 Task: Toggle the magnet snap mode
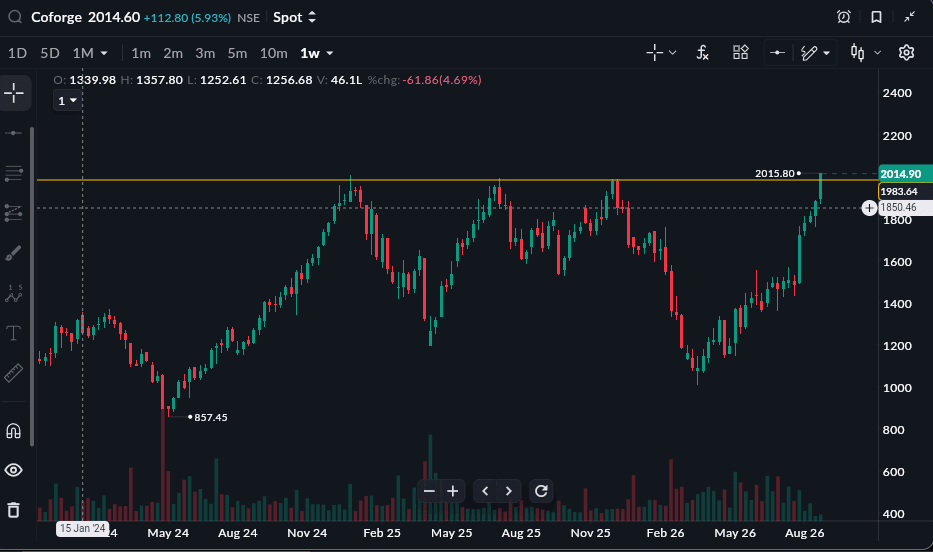tap(14, 431)
